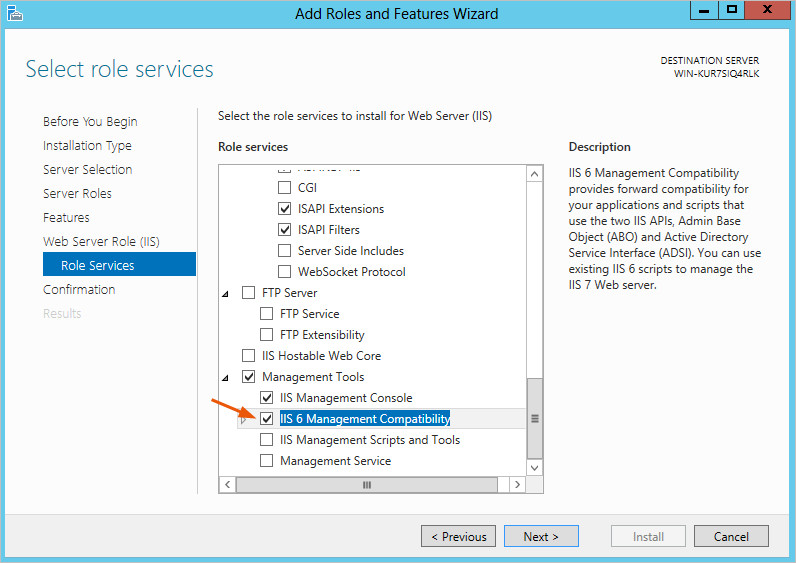Open the Confirmation step
This screenshot has width=796, height=563.
79,290
